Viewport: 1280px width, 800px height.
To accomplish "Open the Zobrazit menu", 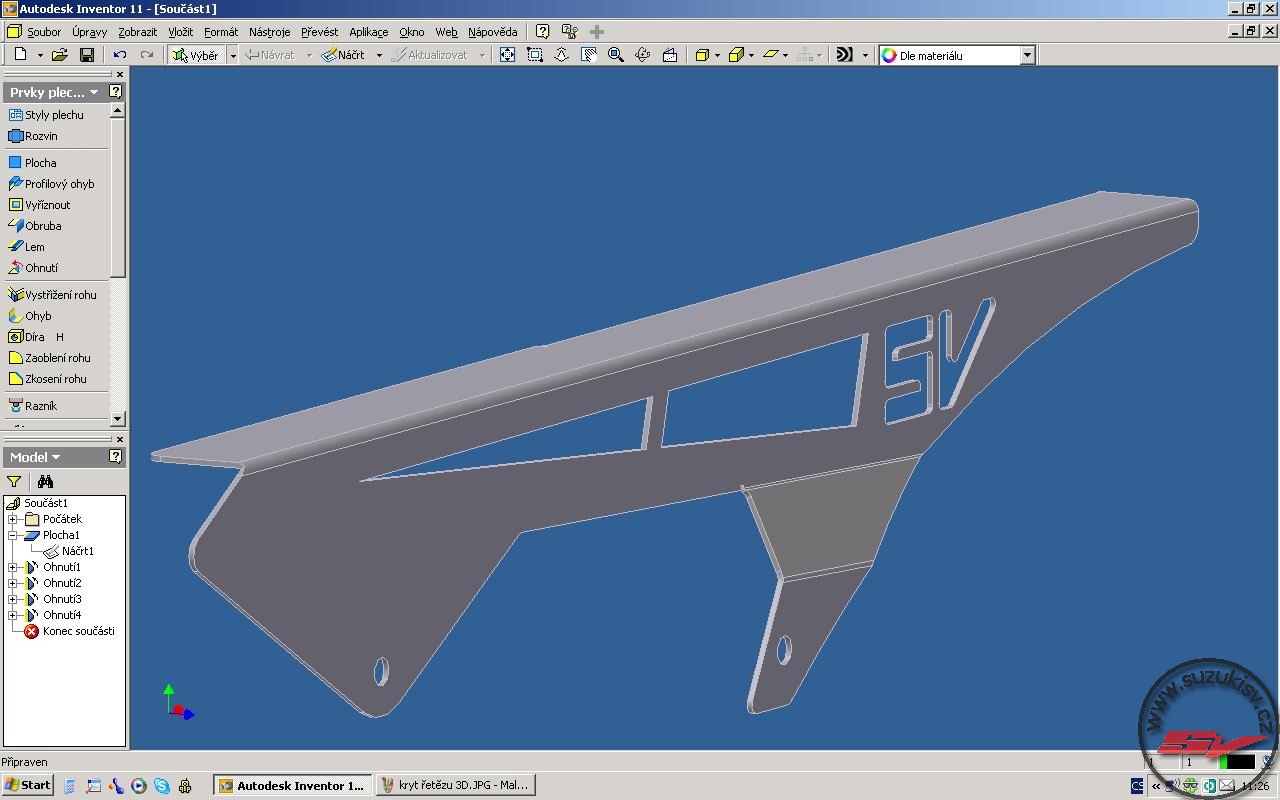I will tap(137, 32).
